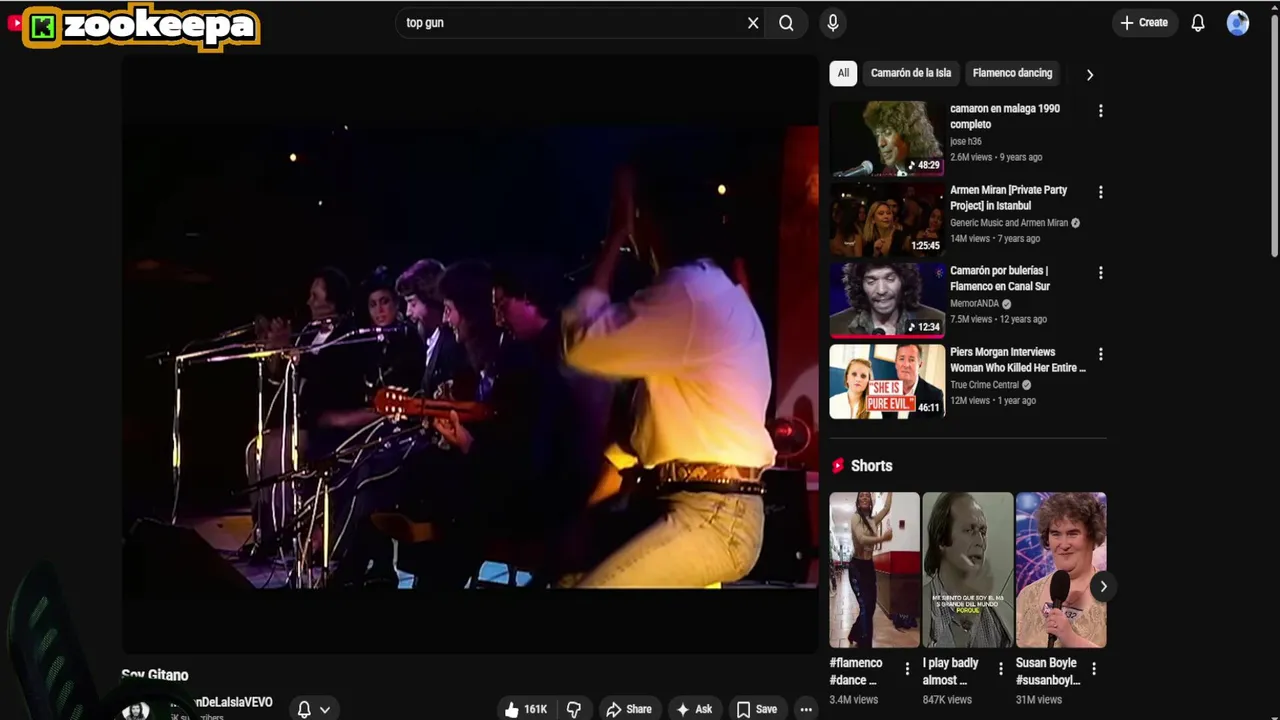The height and width of the screenshot is (720, 1280).
Task: Click the magnifier search button
Action: point(786,23)
